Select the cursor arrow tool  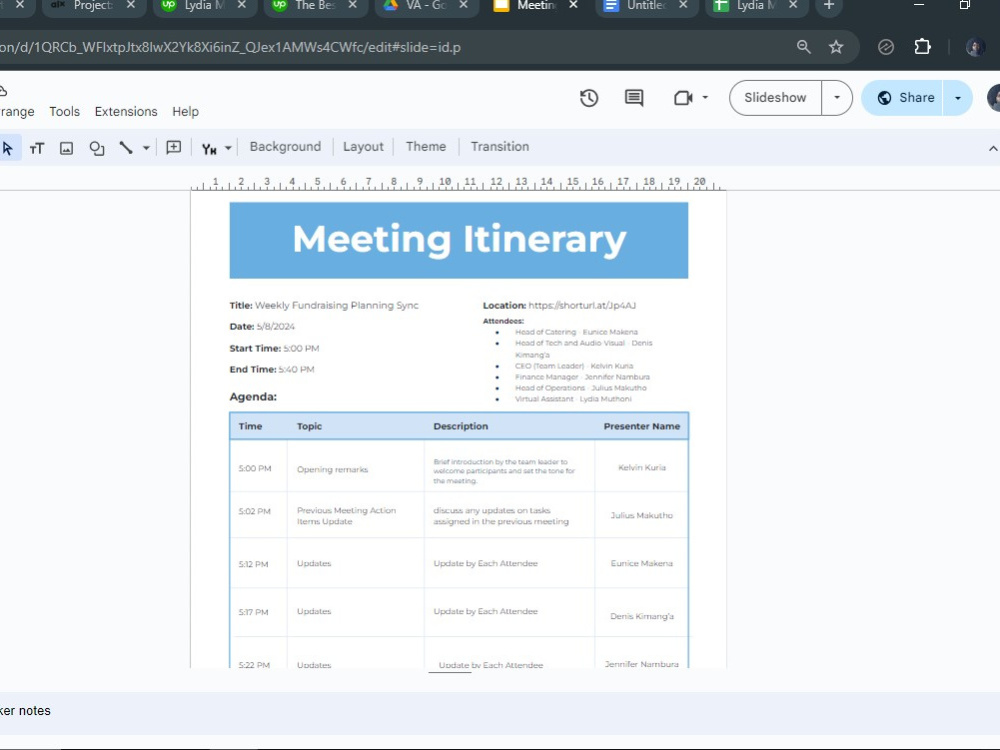[8, 148]
